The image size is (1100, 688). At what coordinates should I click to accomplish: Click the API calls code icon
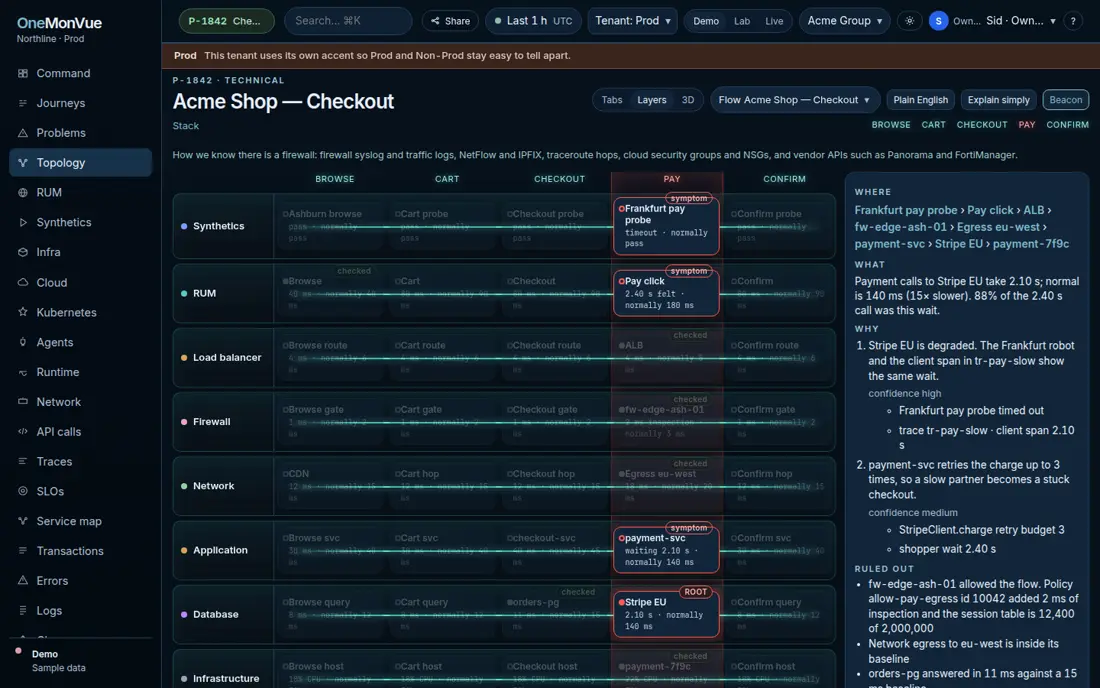[22, 431]
